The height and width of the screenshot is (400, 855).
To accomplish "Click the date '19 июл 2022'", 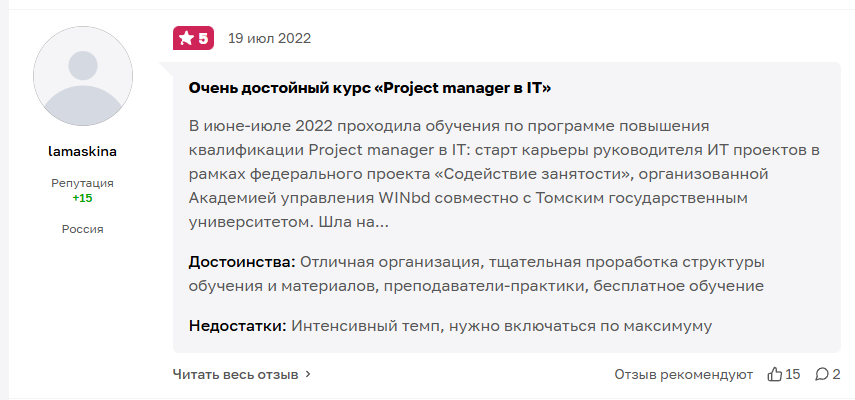I will click(x=269, y=38).
